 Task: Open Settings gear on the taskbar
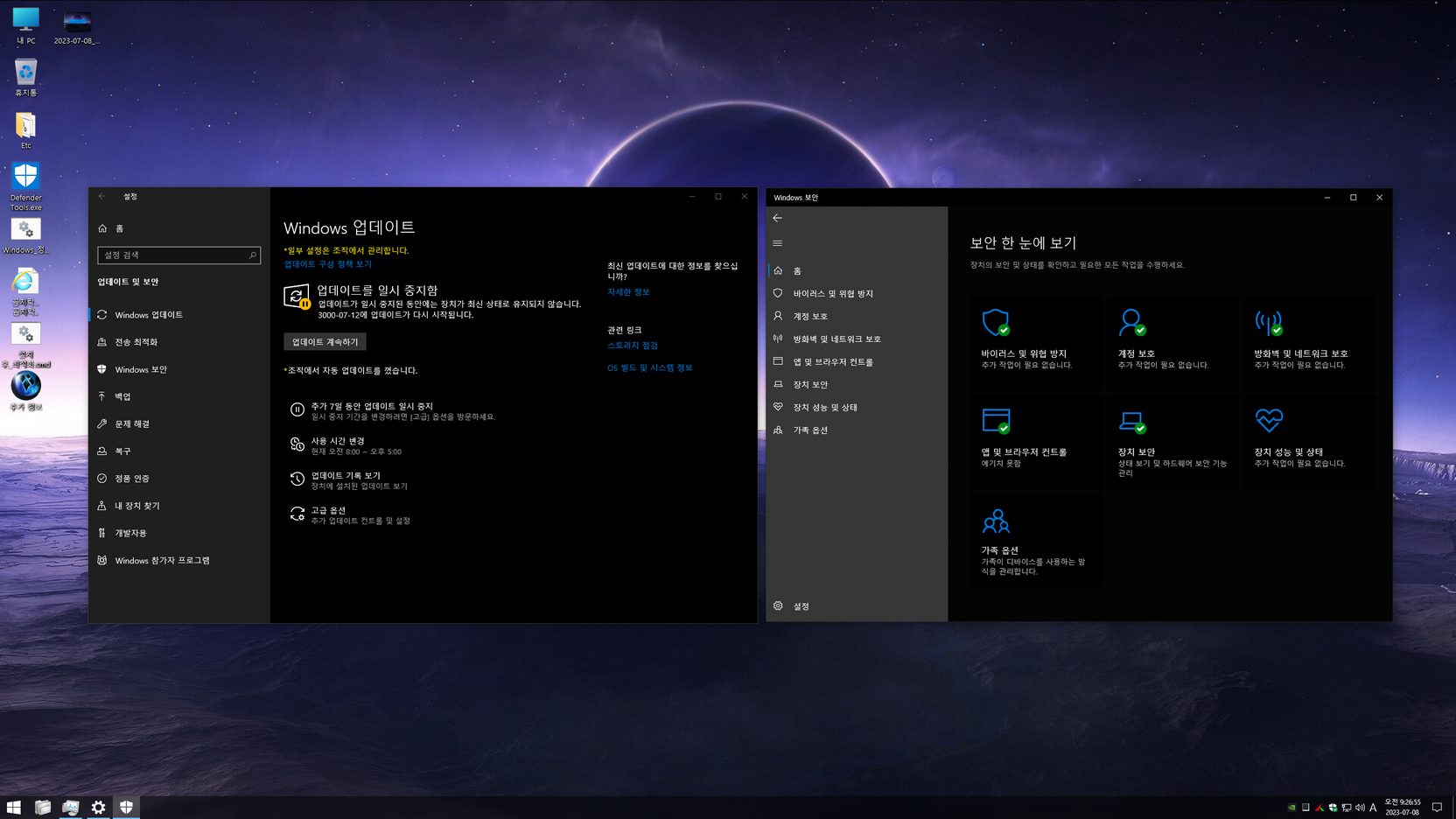tap(98, 808)
